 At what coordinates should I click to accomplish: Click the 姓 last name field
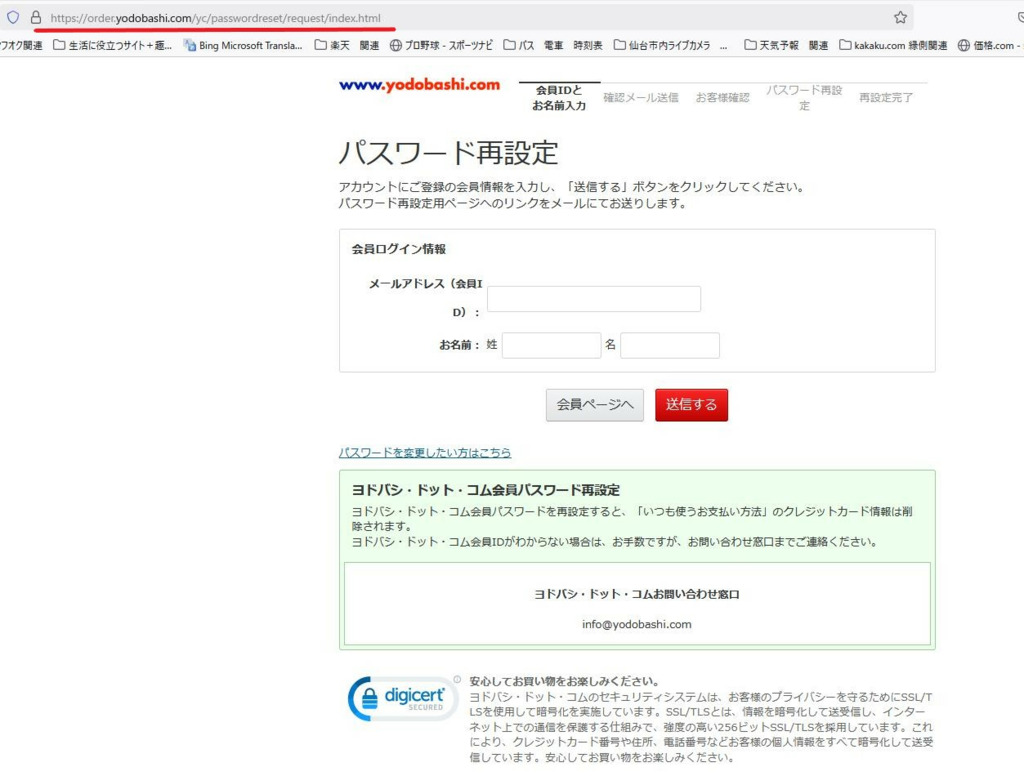click(550, 346)
